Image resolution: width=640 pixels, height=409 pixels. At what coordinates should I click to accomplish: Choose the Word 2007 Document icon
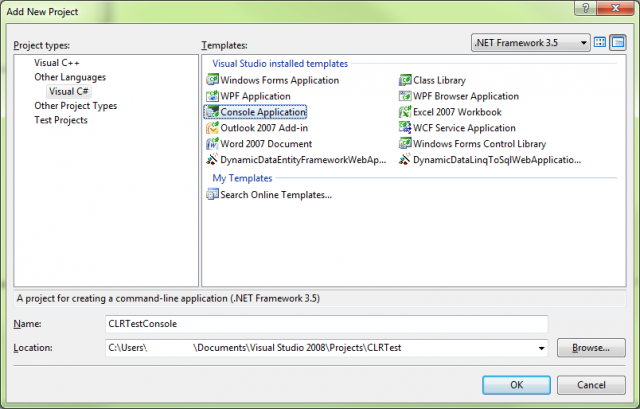(212, 144)
